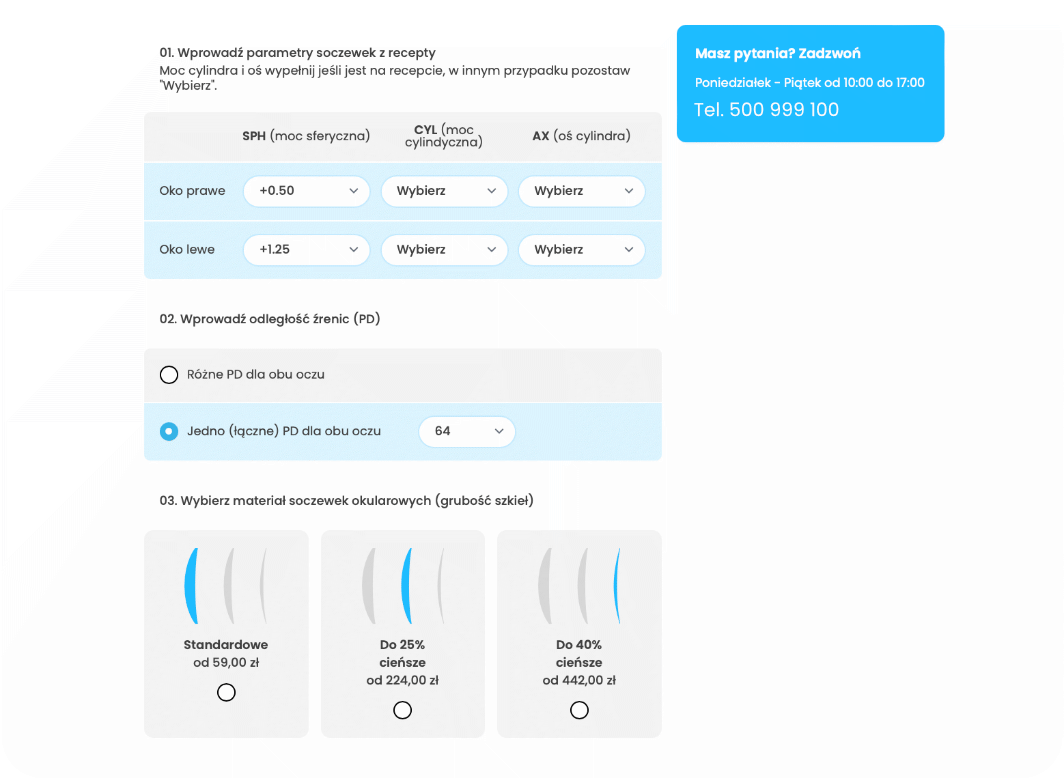Viewport: 1064px width, 778px height.
Task: Open the PD value dropdown showing 64
Action: [466, 431]
